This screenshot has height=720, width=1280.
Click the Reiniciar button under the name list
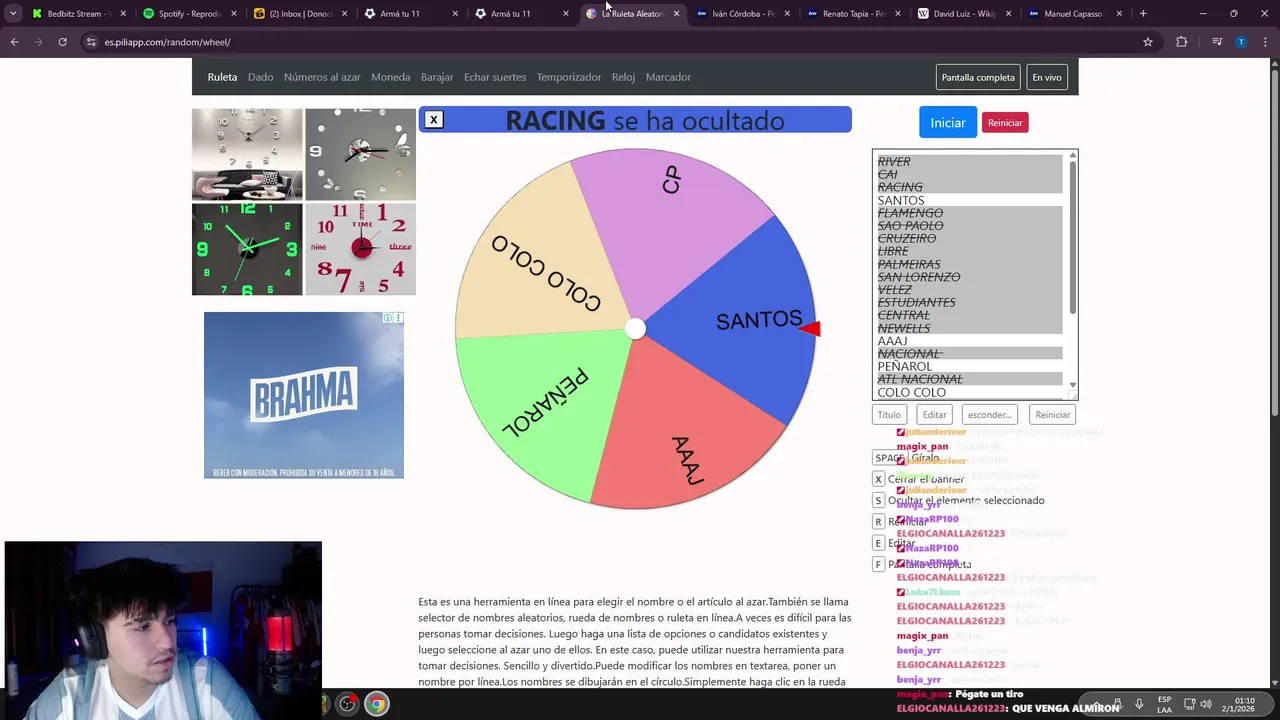tap(1052, 415)
